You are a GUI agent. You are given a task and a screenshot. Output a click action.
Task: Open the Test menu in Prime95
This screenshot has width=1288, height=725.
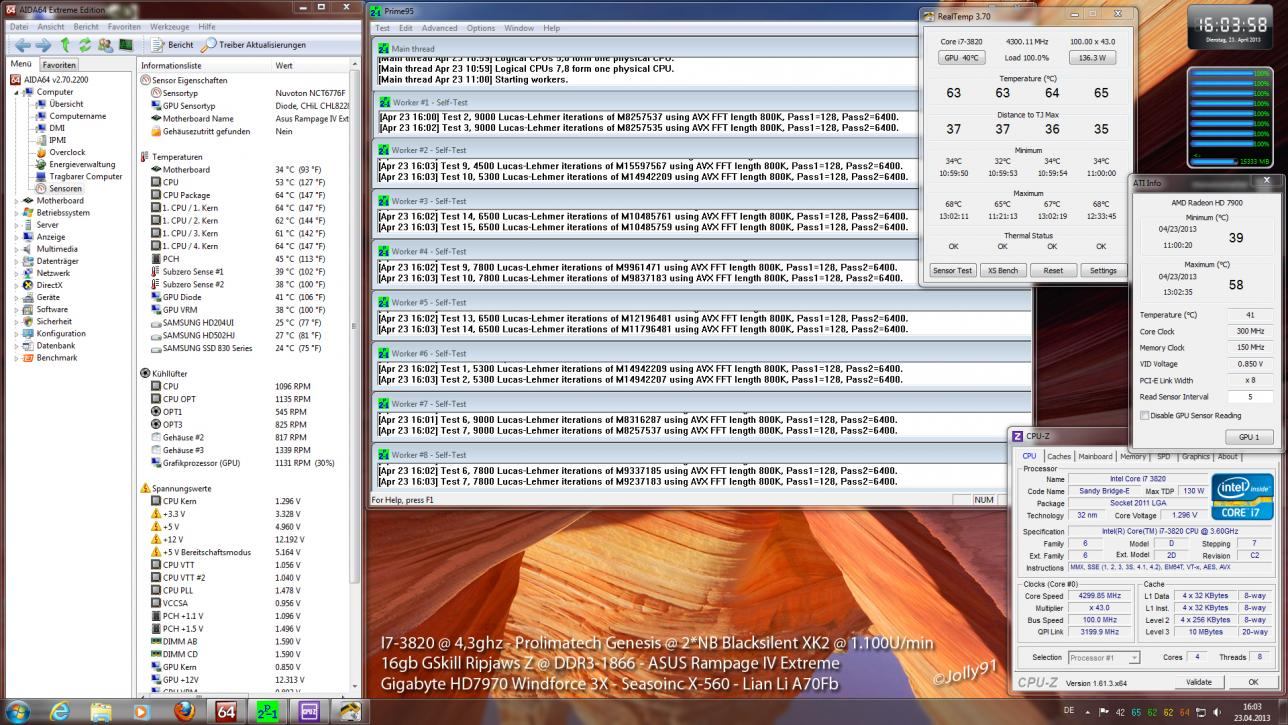(x=382, y=28)
